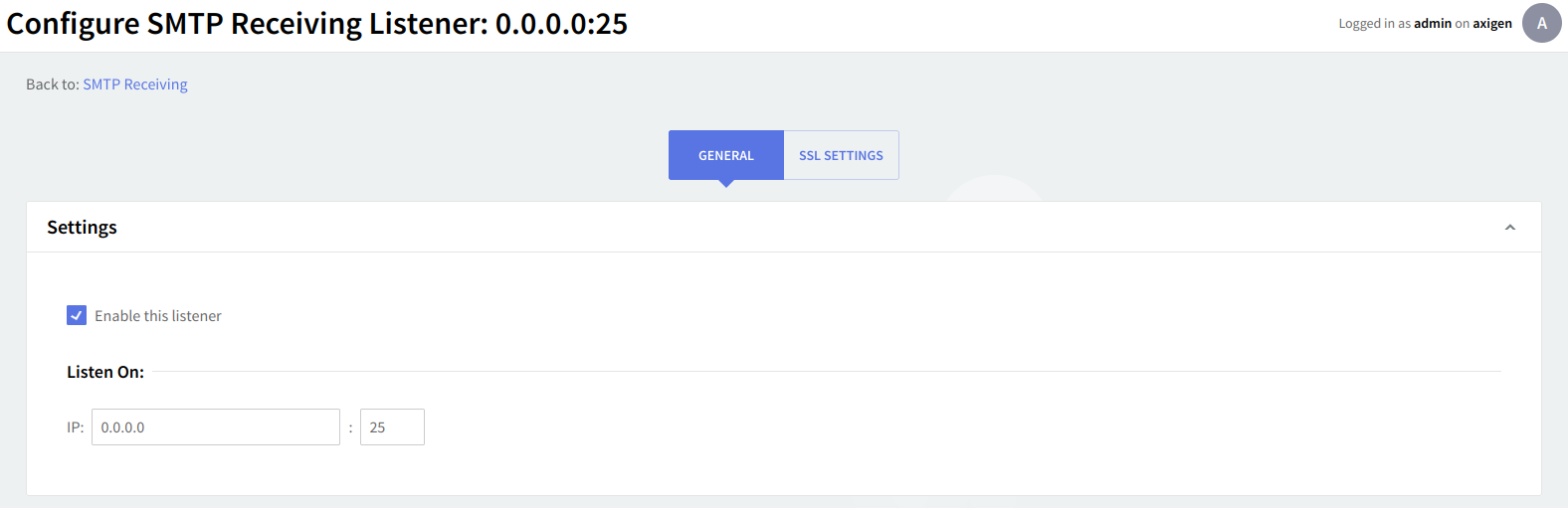Click the arrow pointer beneath GENERAL tab

point(726,184)
